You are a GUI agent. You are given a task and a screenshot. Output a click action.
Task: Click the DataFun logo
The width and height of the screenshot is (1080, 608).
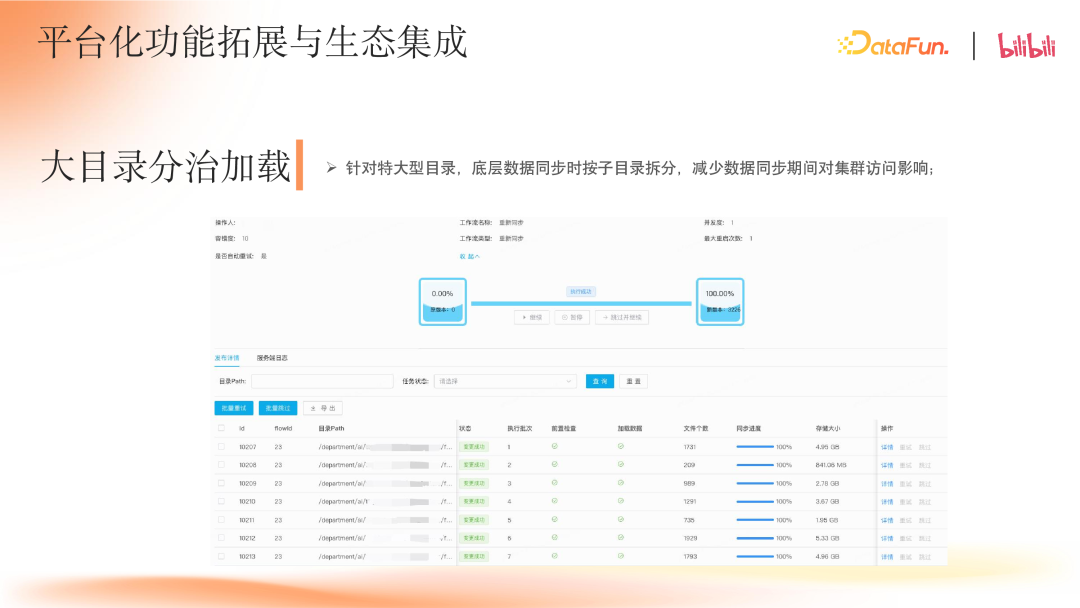893,44
